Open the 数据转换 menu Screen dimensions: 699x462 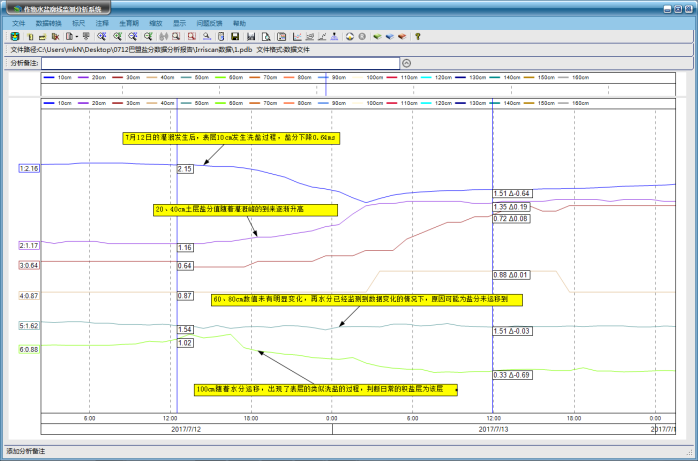49,23
